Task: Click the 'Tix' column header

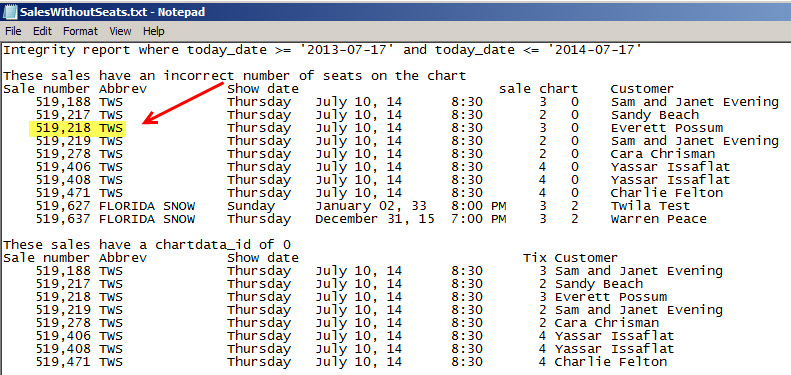Action: 535,258
